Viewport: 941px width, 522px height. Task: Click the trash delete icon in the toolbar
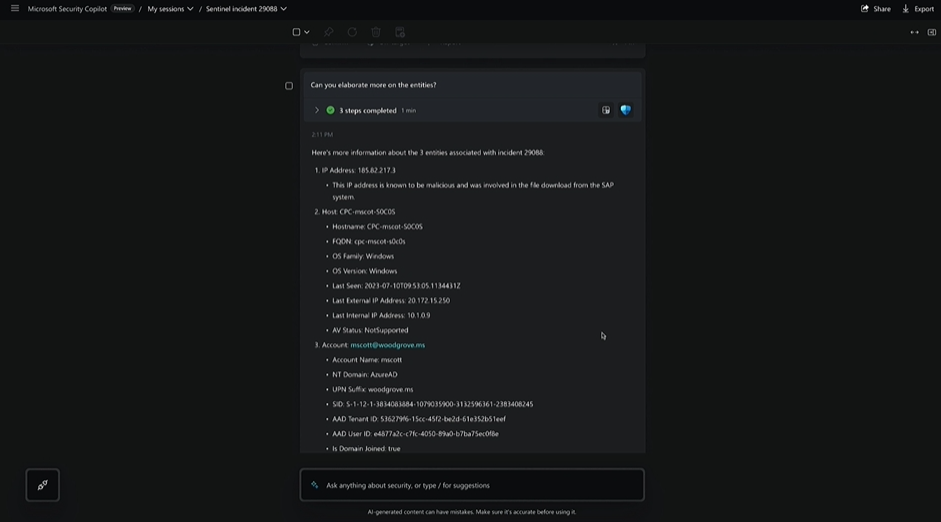[376, 32]
